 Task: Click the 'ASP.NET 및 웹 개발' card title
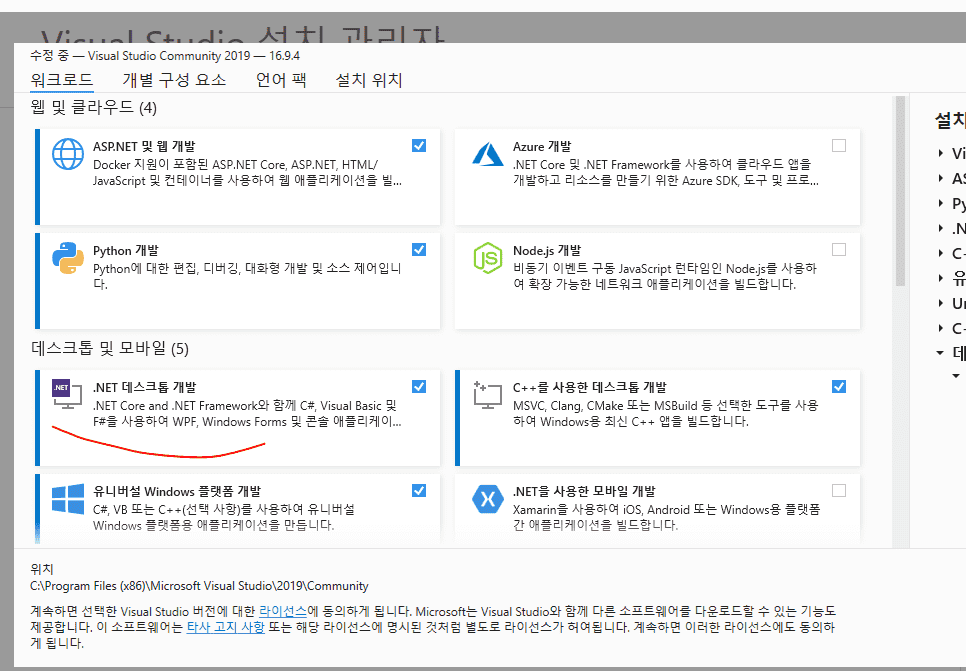(144, 147)
